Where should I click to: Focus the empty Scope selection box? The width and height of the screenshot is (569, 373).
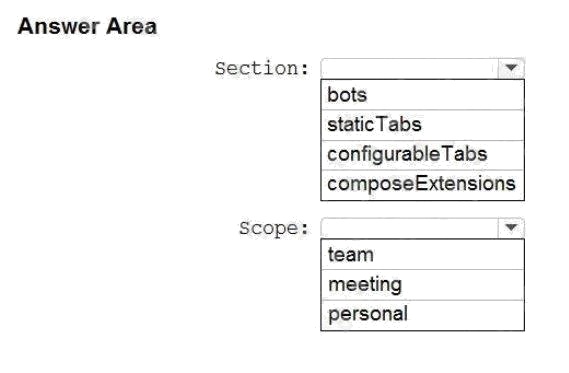(x=409, y=228)
